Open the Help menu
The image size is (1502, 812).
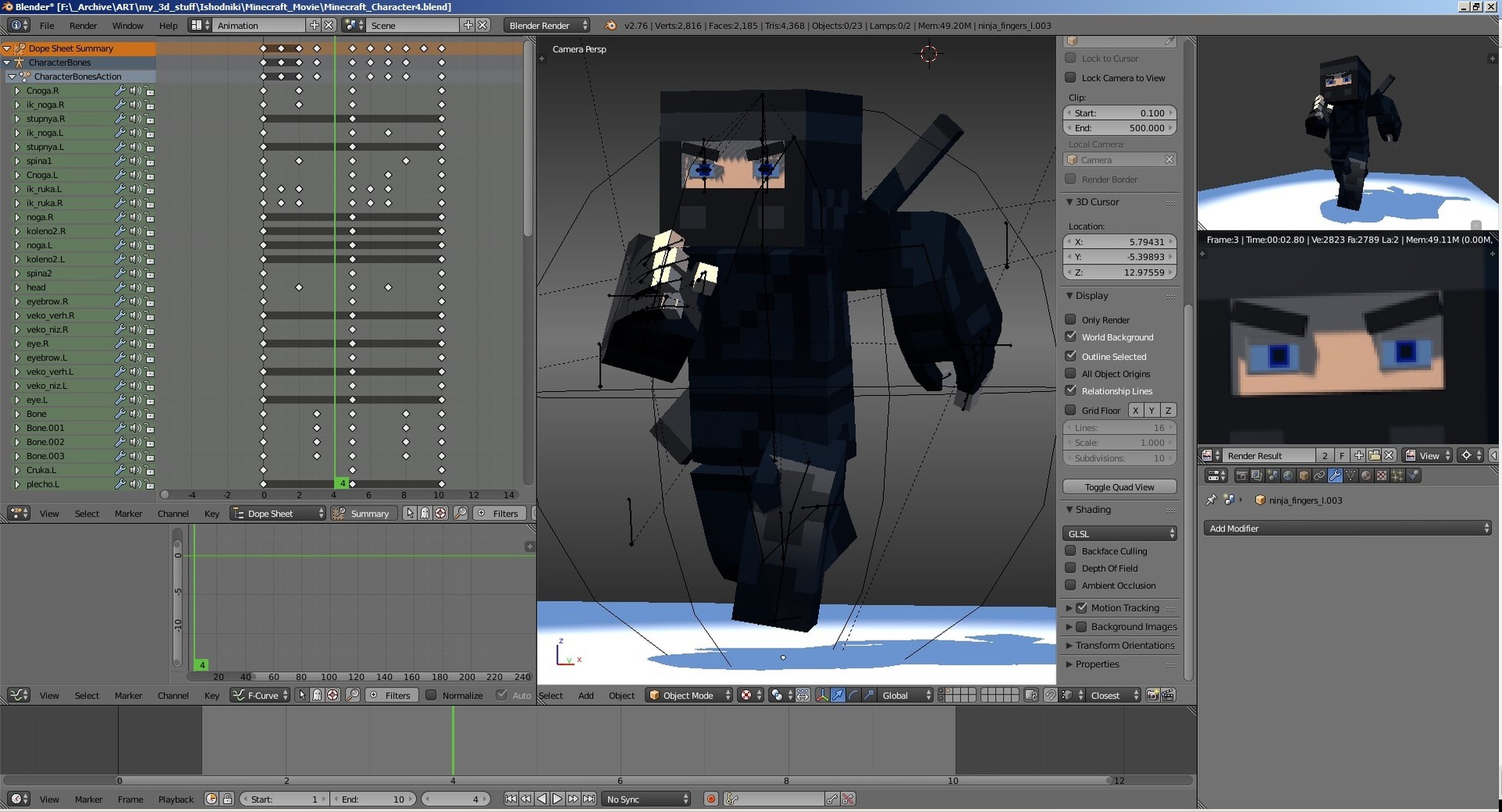(x=168, y=25)
